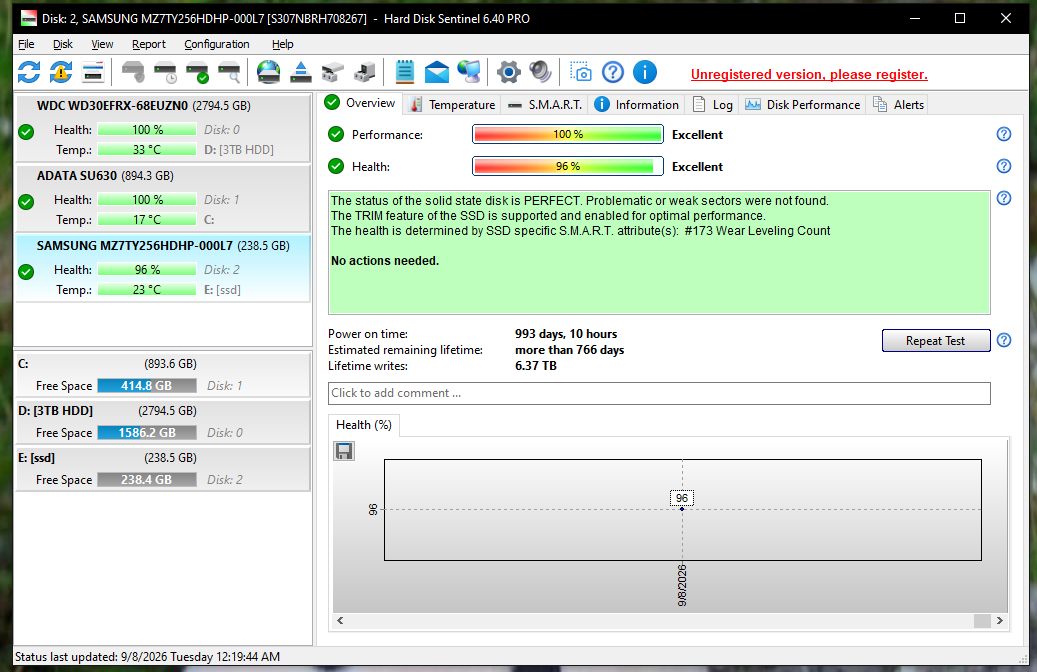Click the Repeat Test button

[x=935, y=341]
